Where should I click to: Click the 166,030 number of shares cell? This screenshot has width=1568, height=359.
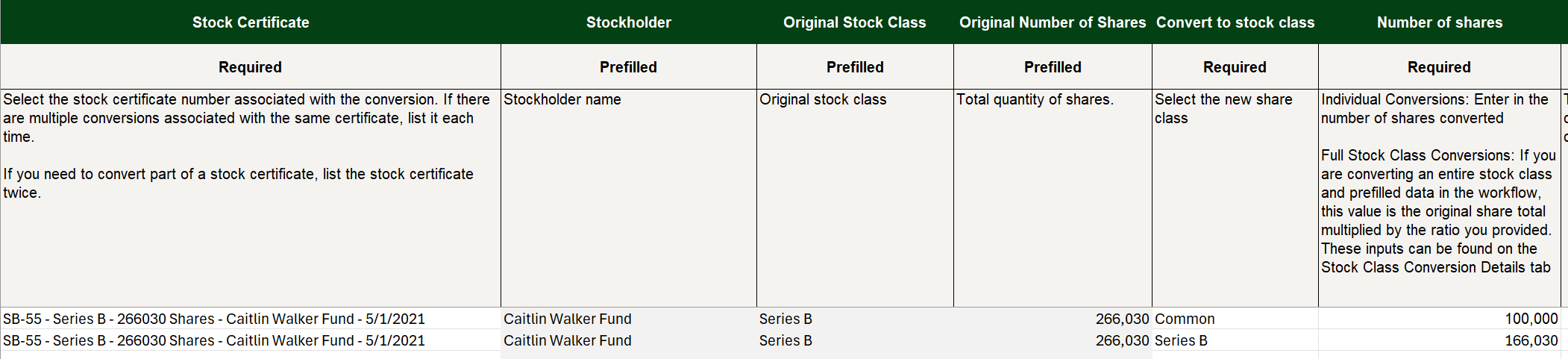[1440, 340]
